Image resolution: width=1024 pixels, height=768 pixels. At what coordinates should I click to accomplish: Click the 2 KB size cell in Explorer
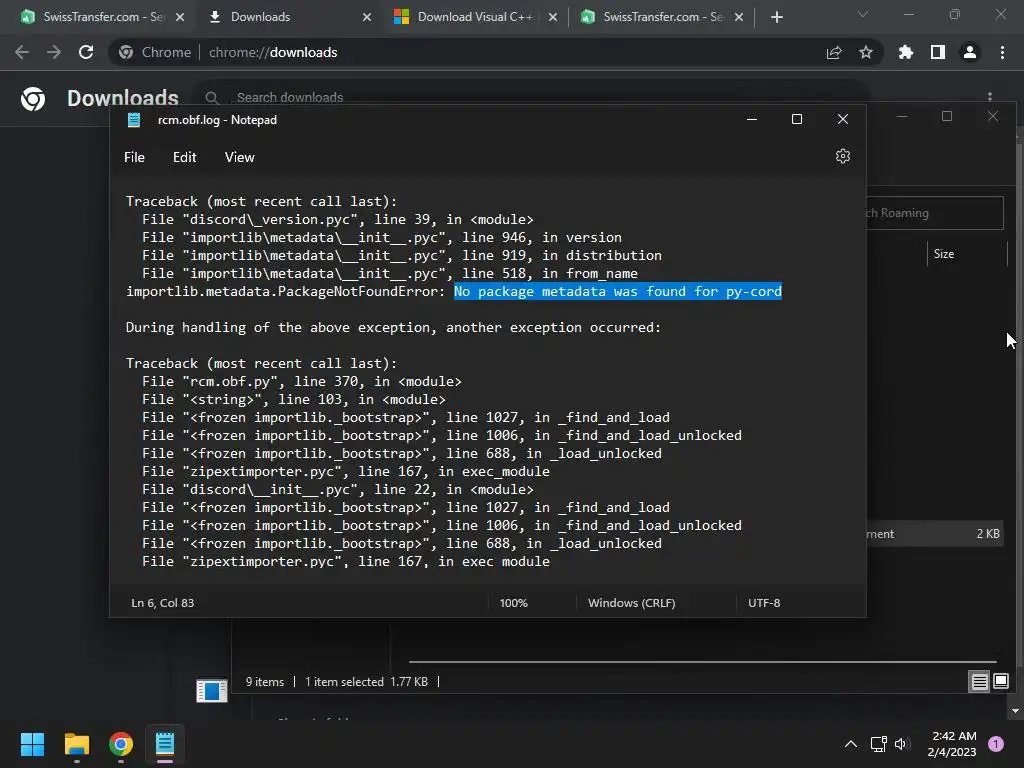tap(987, 534)
